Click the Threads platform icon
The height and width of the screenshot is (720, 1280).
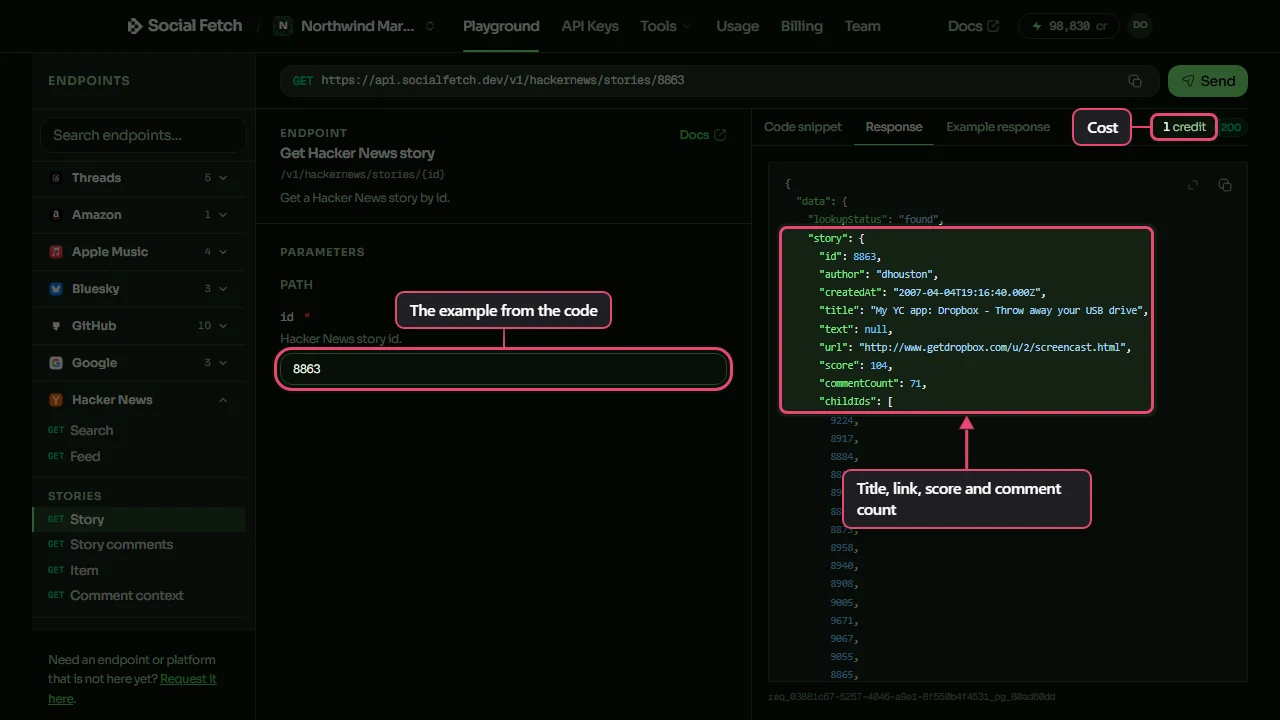click(x=56, y=178)
